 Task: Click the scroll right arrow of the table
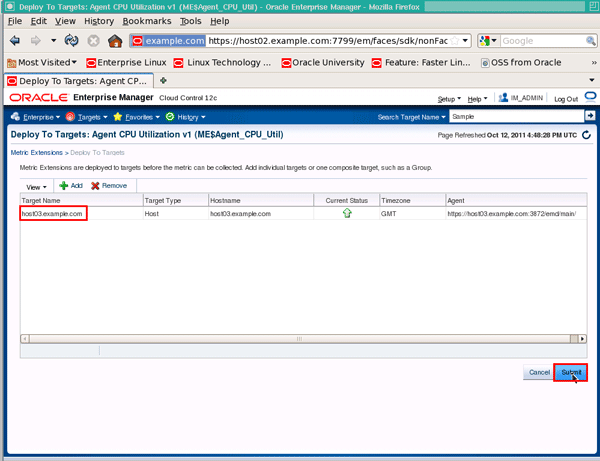point(582,339)
